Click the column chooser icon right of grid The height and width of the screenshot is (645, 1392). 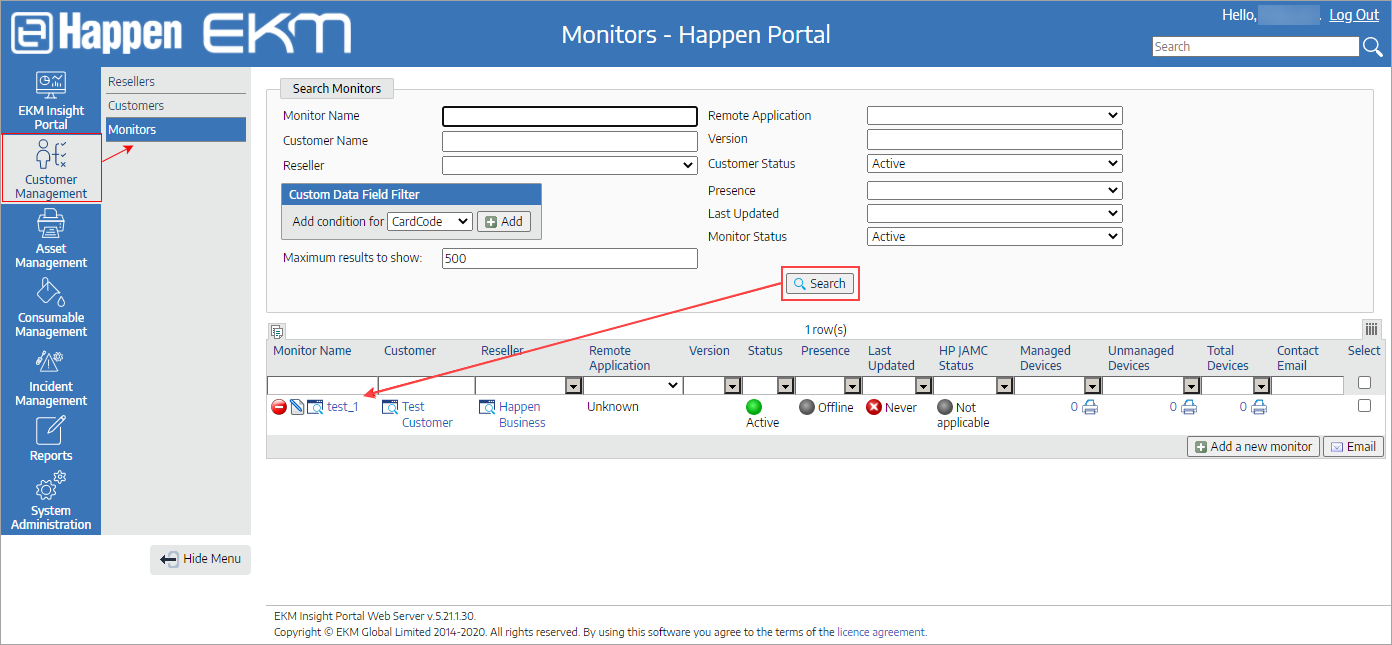[x=1372, y=329]
